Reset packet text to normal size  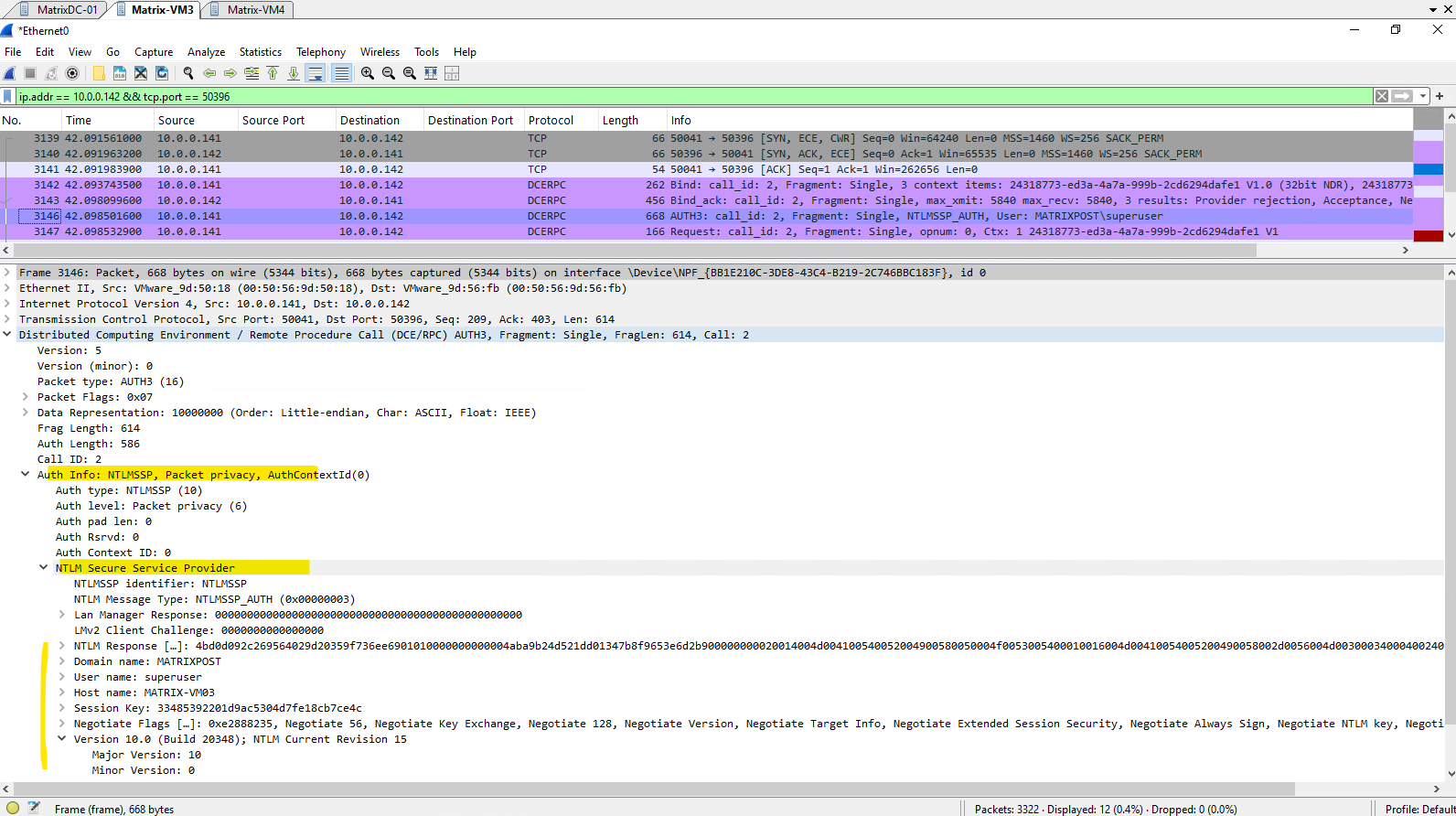tap(410, 73)
